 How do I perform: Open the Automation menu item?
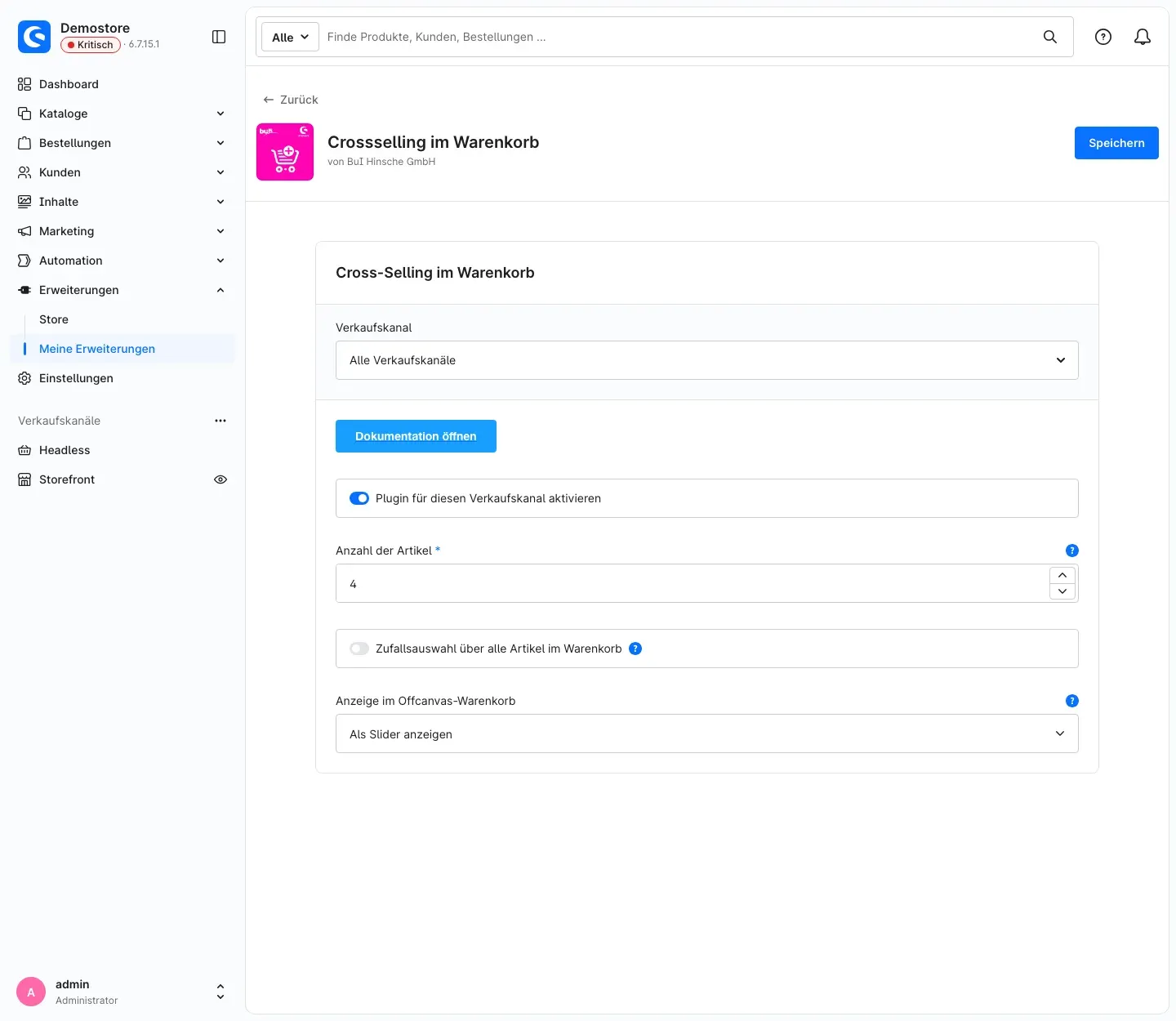[122, 261]
